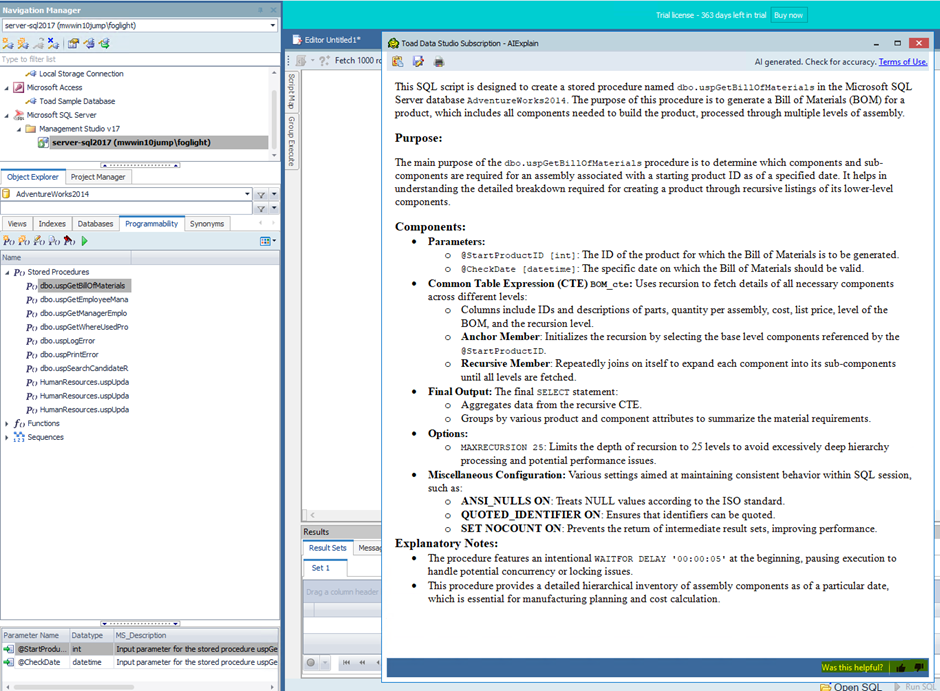Click the create stored procedure icon
The width and height of the screenshot is (940, 691).
(x=8, y=241)
